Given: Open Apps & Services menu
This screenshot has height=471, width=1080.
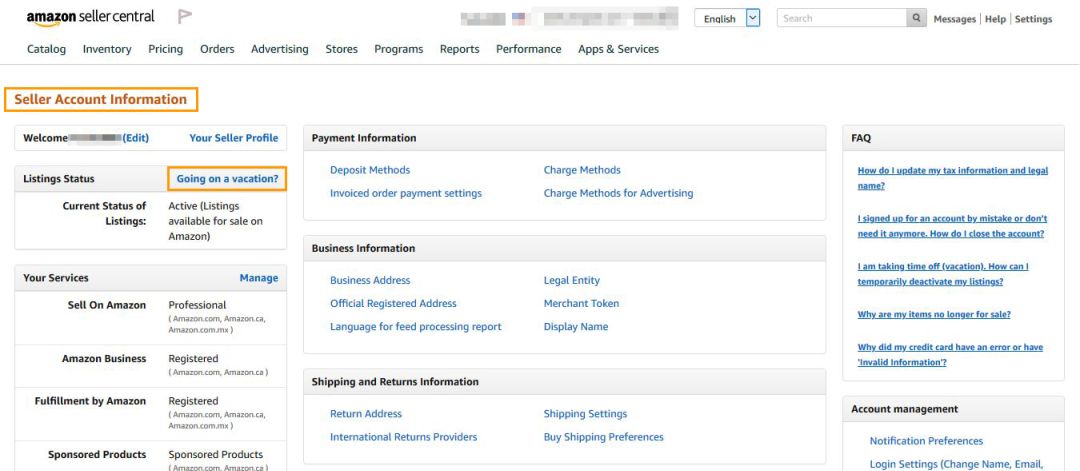Looking at the screenshot, I should [618, 49].
